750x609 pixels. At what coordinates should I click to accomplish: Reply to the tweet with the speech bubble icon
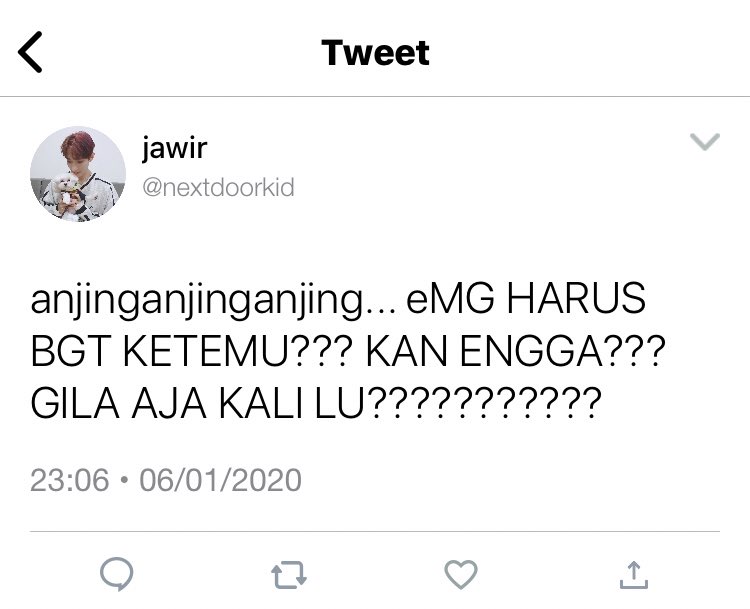(x=117, y=574)
